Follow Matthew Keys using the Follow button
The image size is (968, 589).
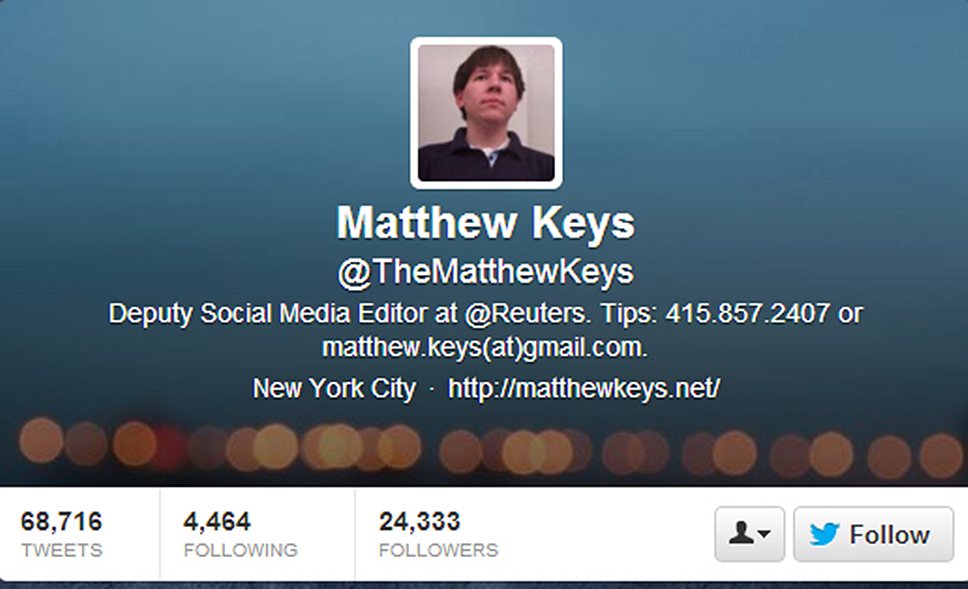click(x=874, y=534)
